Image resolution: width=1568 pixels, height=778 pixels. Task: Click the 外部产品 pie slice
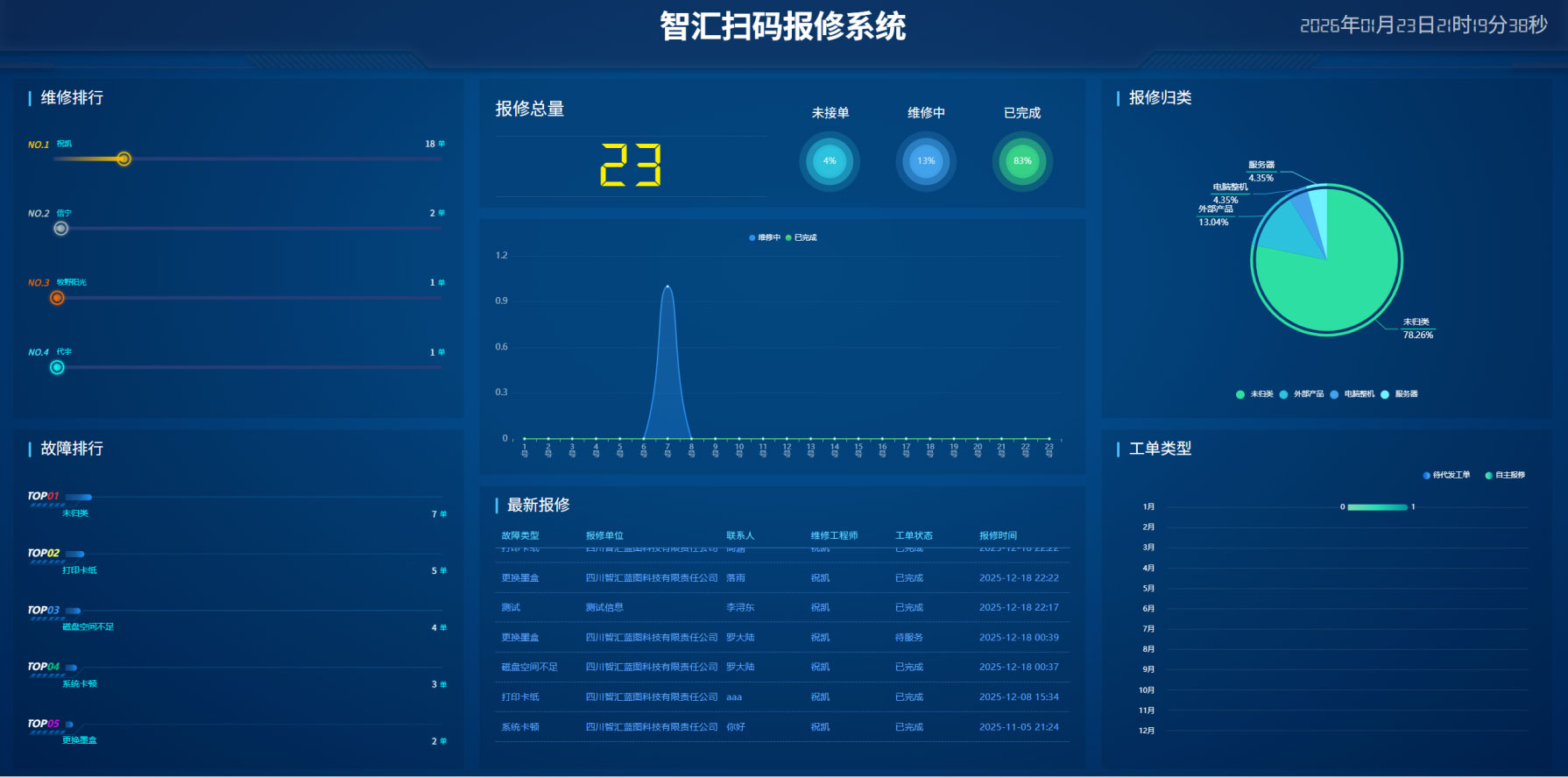click(1286, 232)
